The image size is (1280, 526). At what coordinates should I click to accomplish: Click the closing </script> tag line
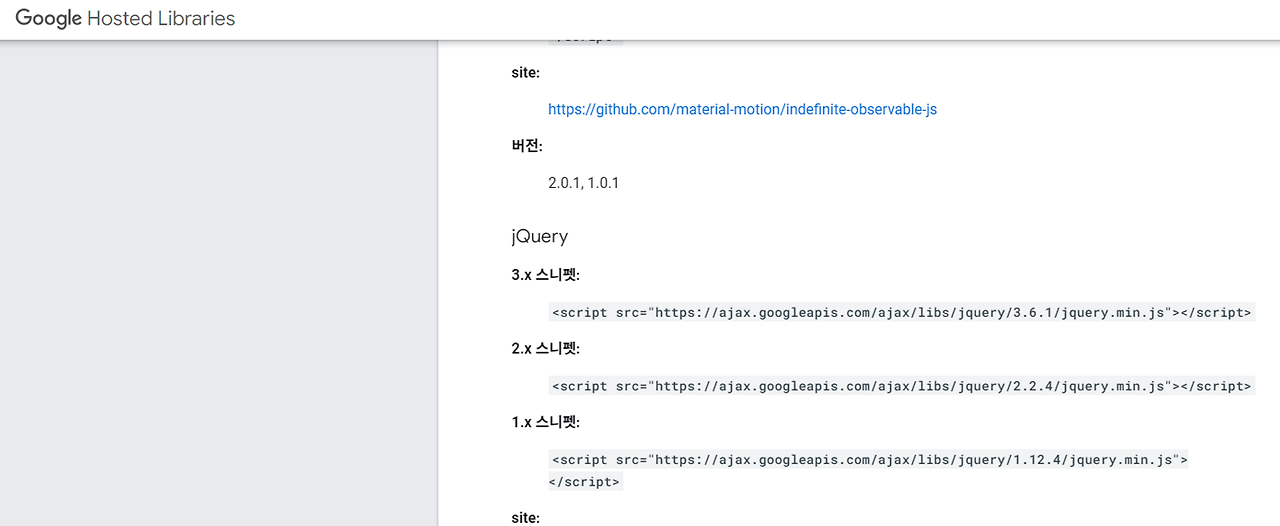(585, 481)
